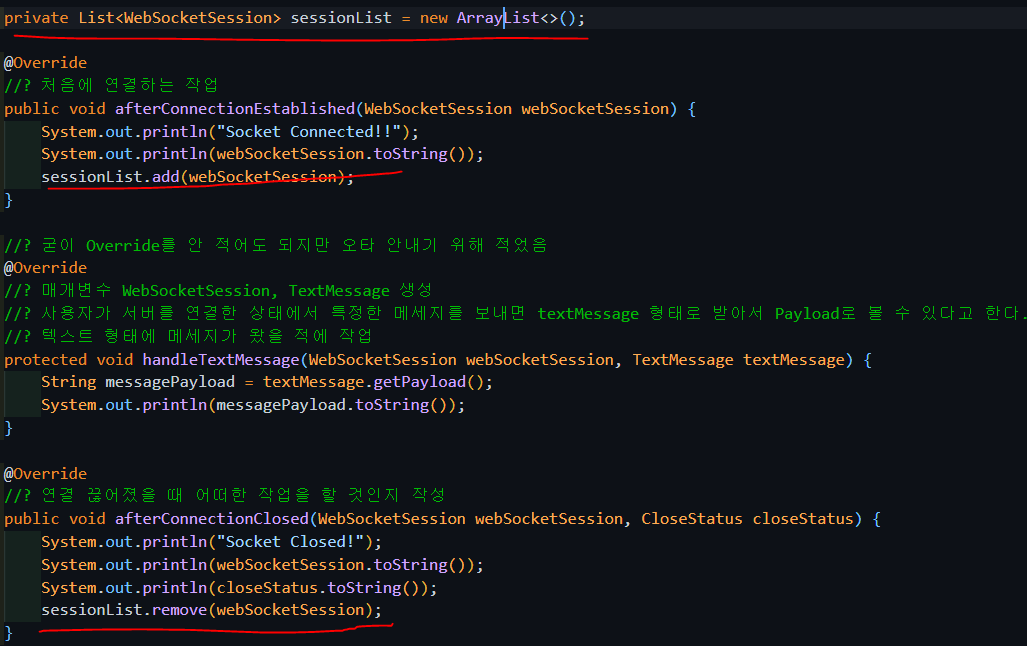This screenshot has width=1027, height=646.
Task: Click the comment '처음에 연결하는 작업'
Action: 111,85
